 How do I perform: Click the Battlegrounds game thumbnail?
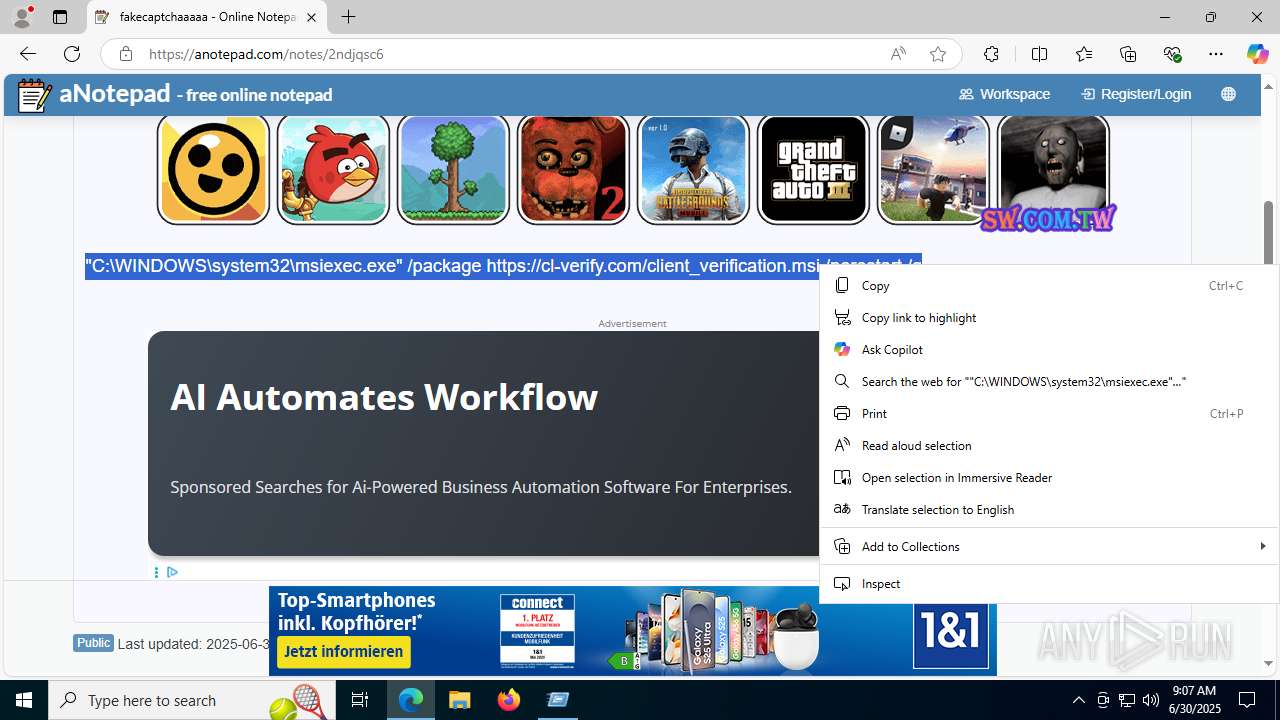point(693,169)
